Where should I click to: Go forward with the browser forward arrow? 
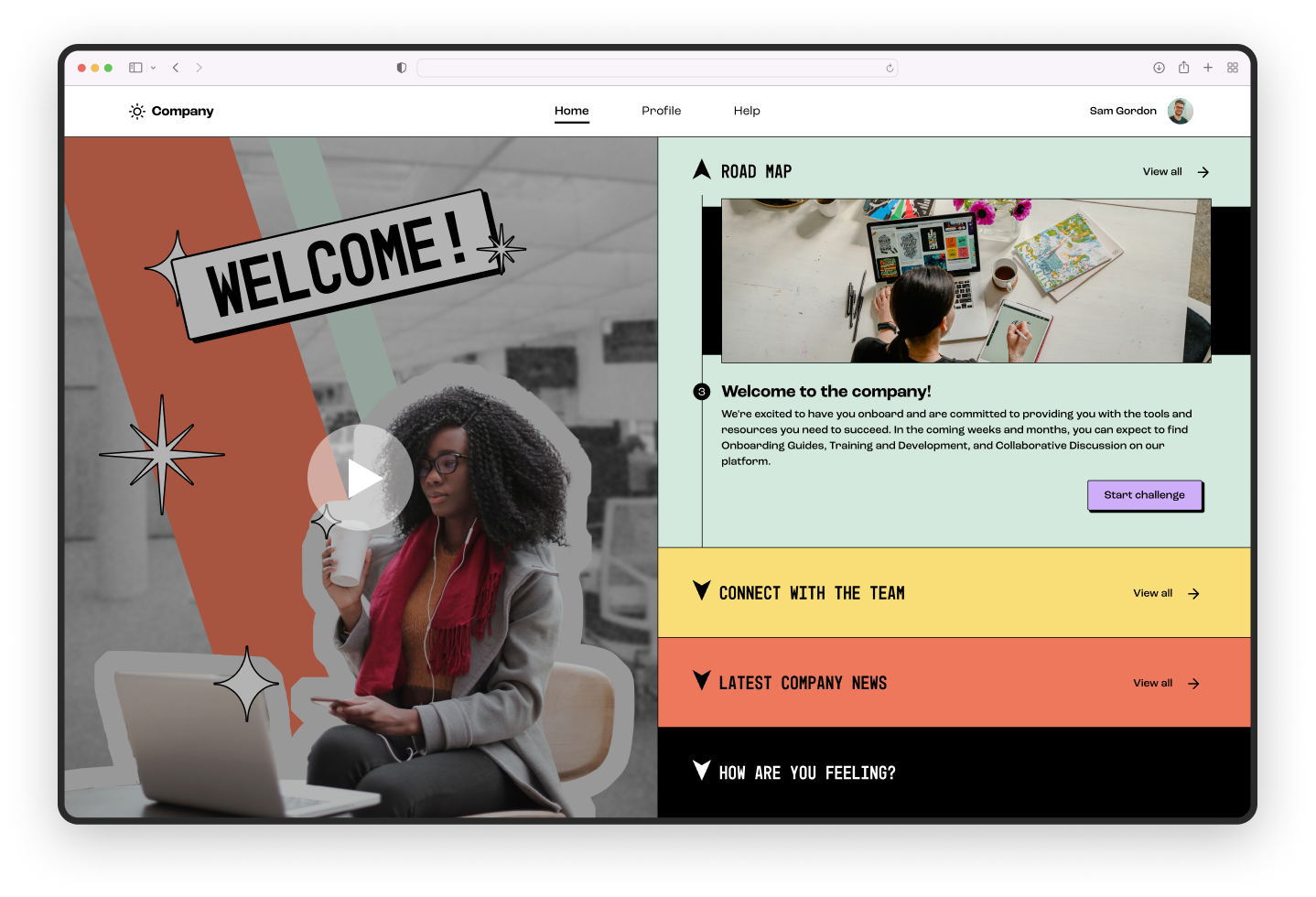[199, 68]
